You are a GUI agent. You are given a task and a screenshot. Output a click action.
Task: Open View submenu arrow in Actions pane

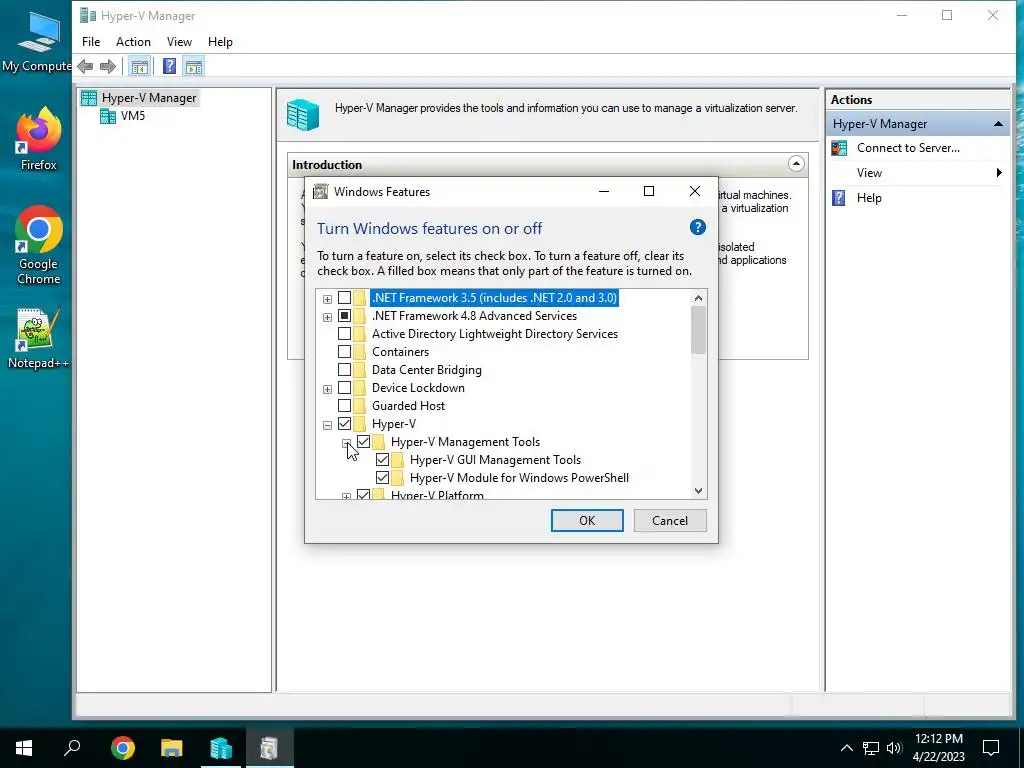tap(999, 173)
